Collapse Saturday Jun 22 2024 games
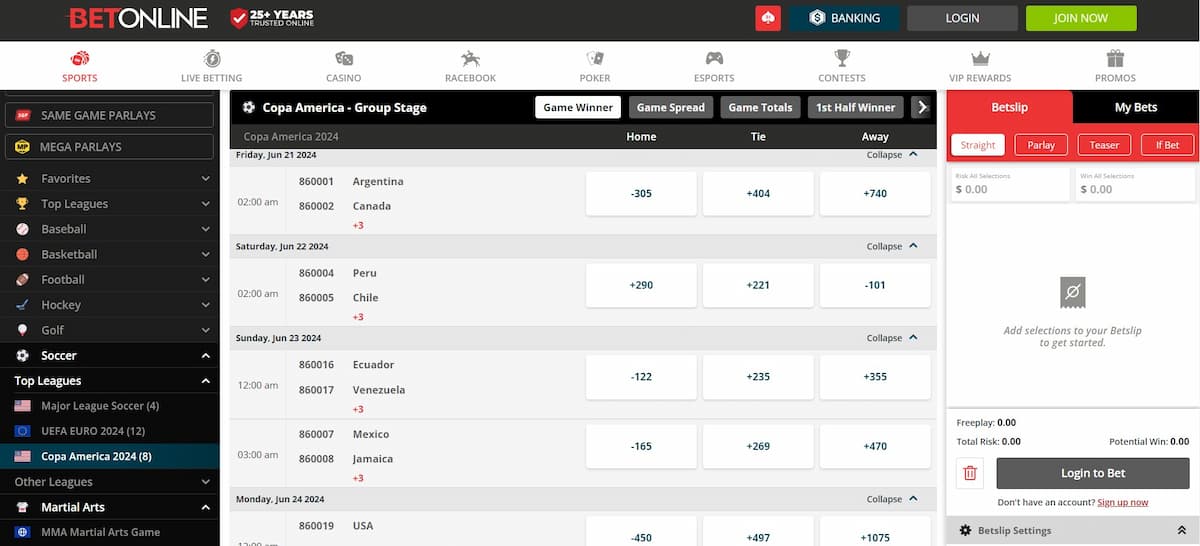This screenshot has width=1200, height=546. 892,246
